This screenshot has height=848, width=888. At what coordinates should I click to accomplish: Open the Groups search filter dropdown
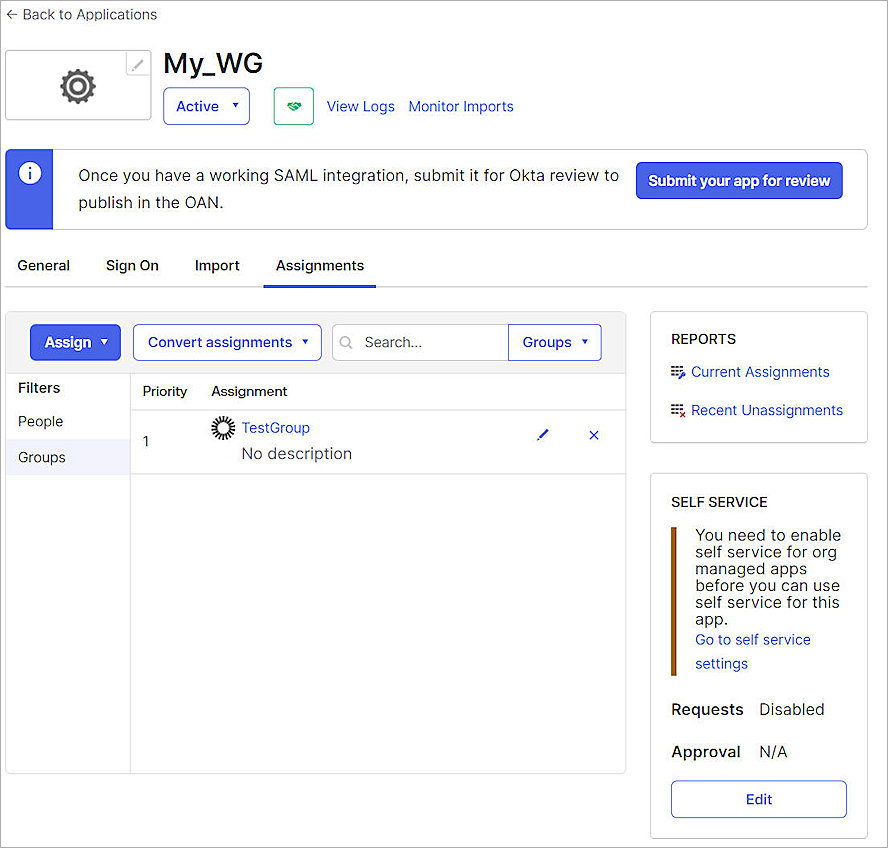point(554,342)
